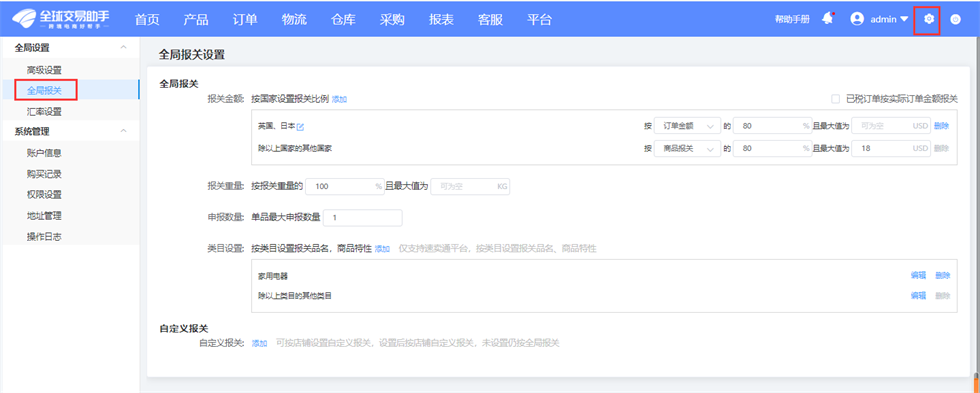980x393 pixels.
Task: Select 高级设置 in the sidebar
Action: click(x=44, y=70)
